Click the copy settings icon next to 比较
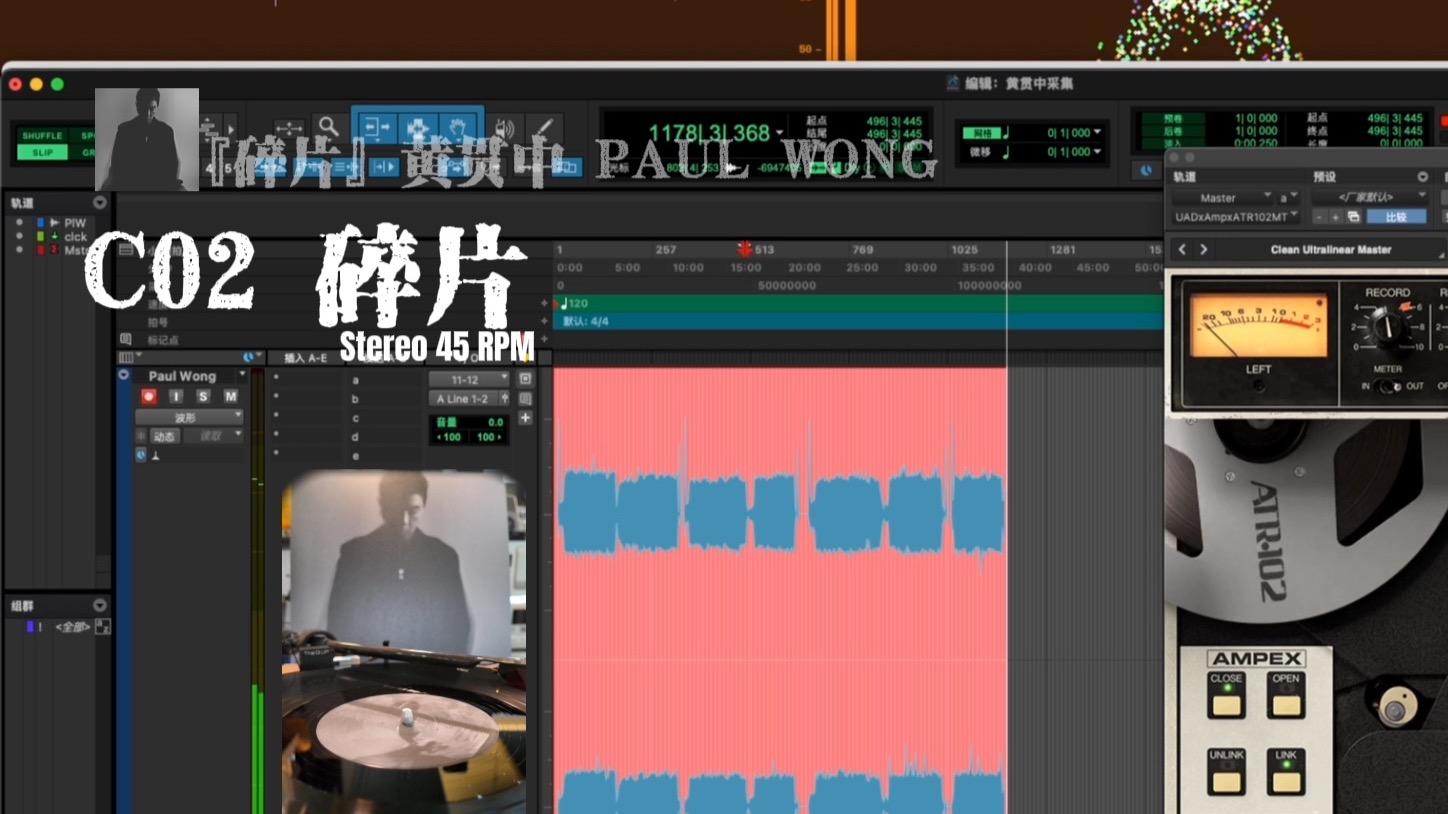This screenshot has height=814, width=1448. tap(1354, 217)
